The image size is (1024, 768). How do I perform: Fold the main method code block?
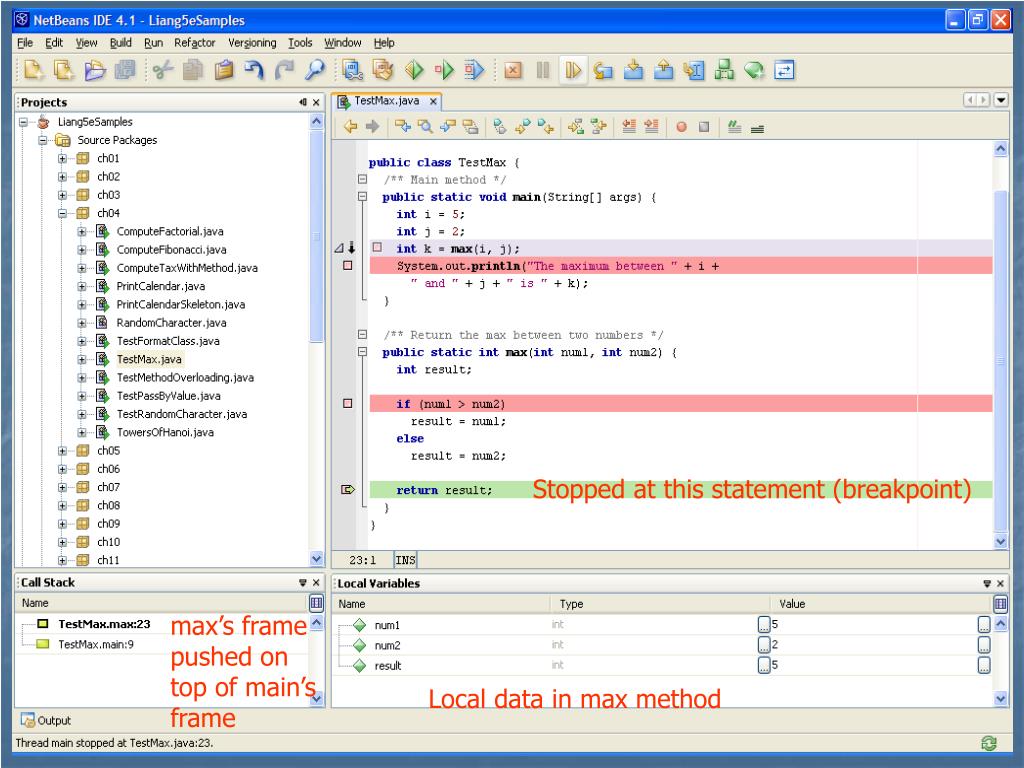pos(362,197)
